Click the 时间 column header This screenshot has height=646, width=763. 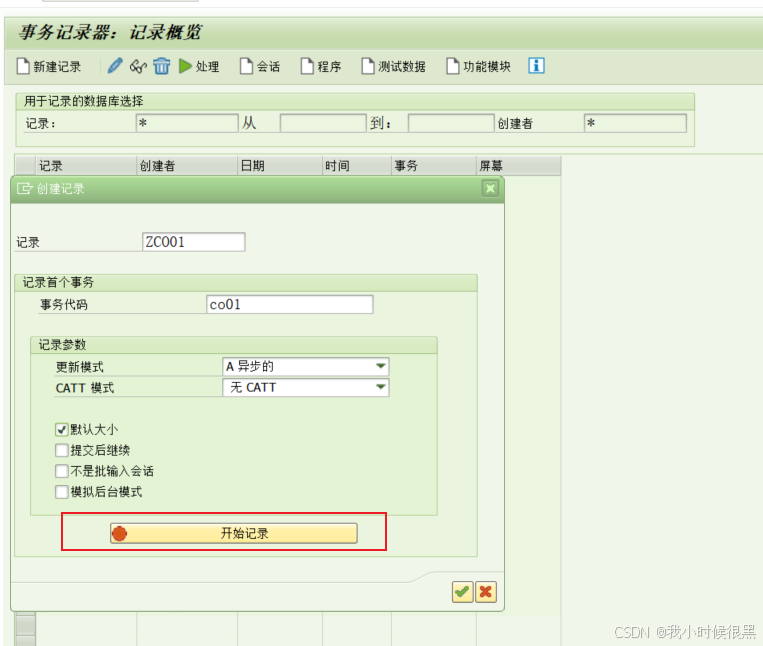click(357, 166)
